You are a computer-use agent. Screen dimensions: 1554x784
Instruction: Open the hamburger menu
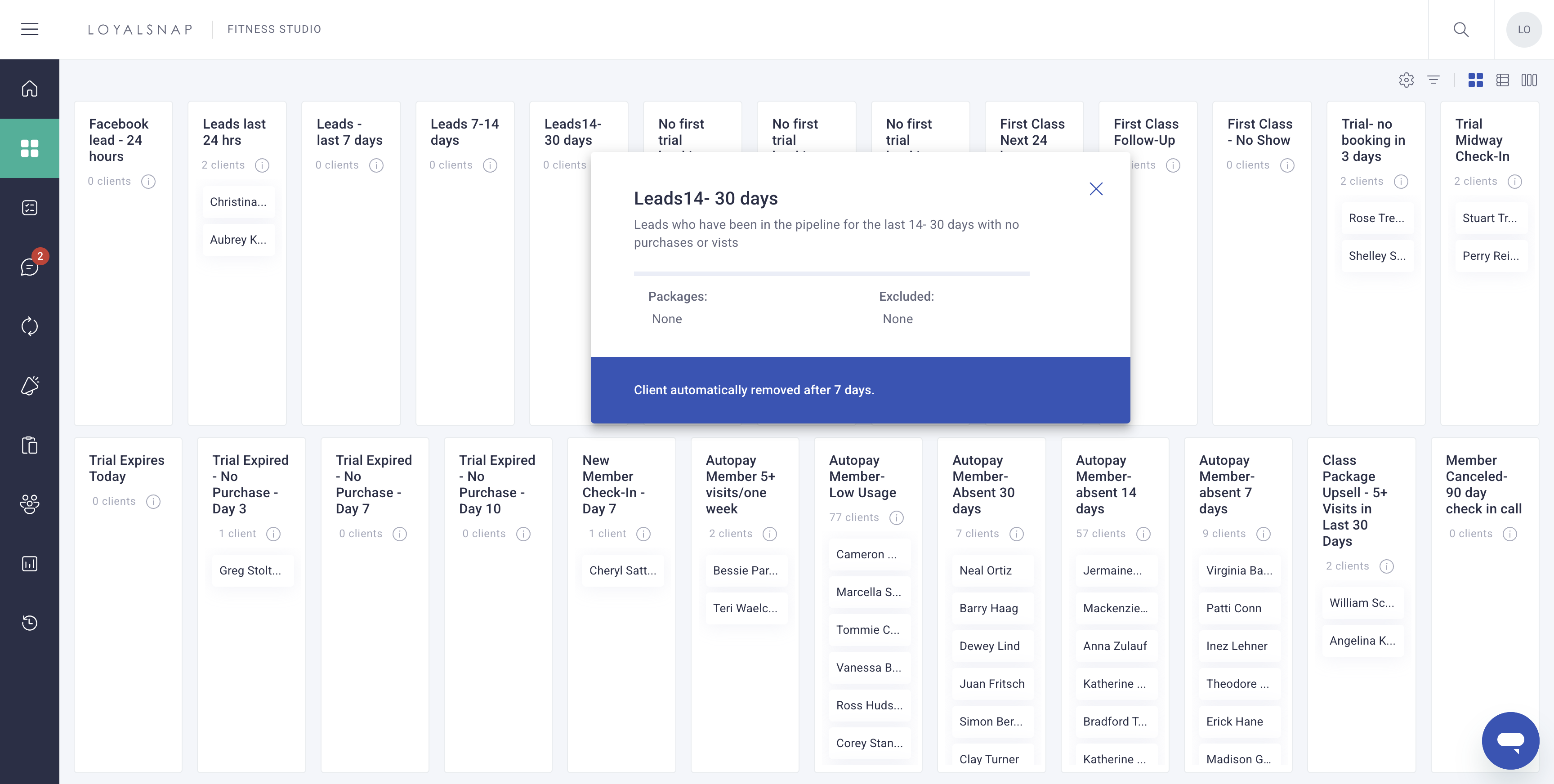pos(30,29)
